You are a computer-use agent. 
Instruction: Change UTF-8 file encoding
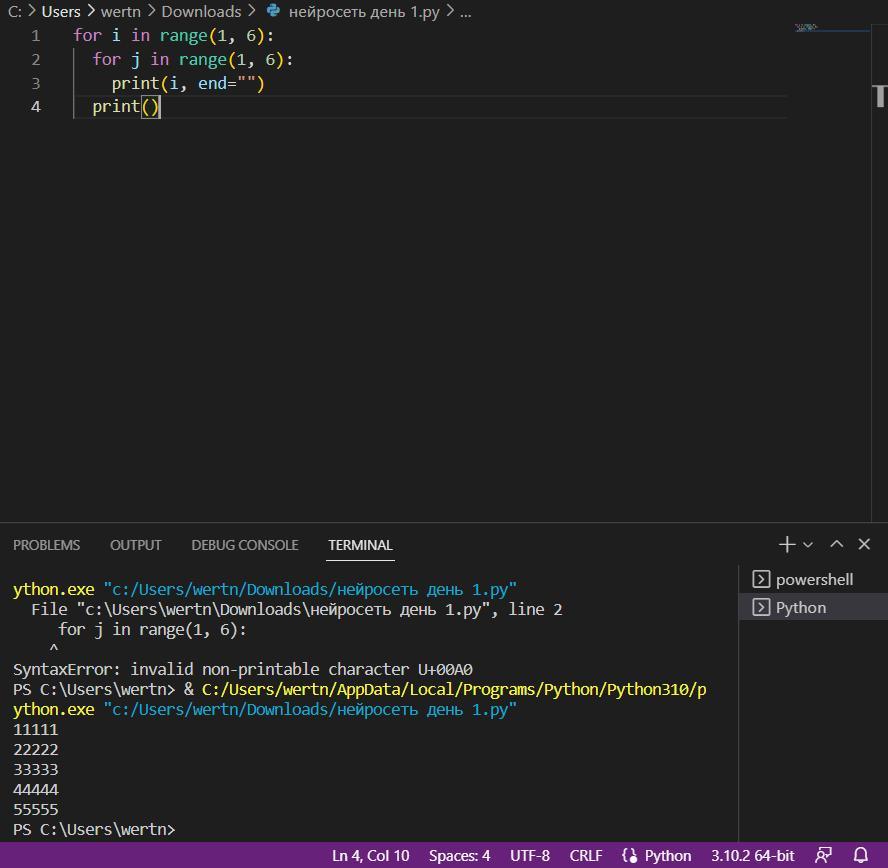coord(529,855)
